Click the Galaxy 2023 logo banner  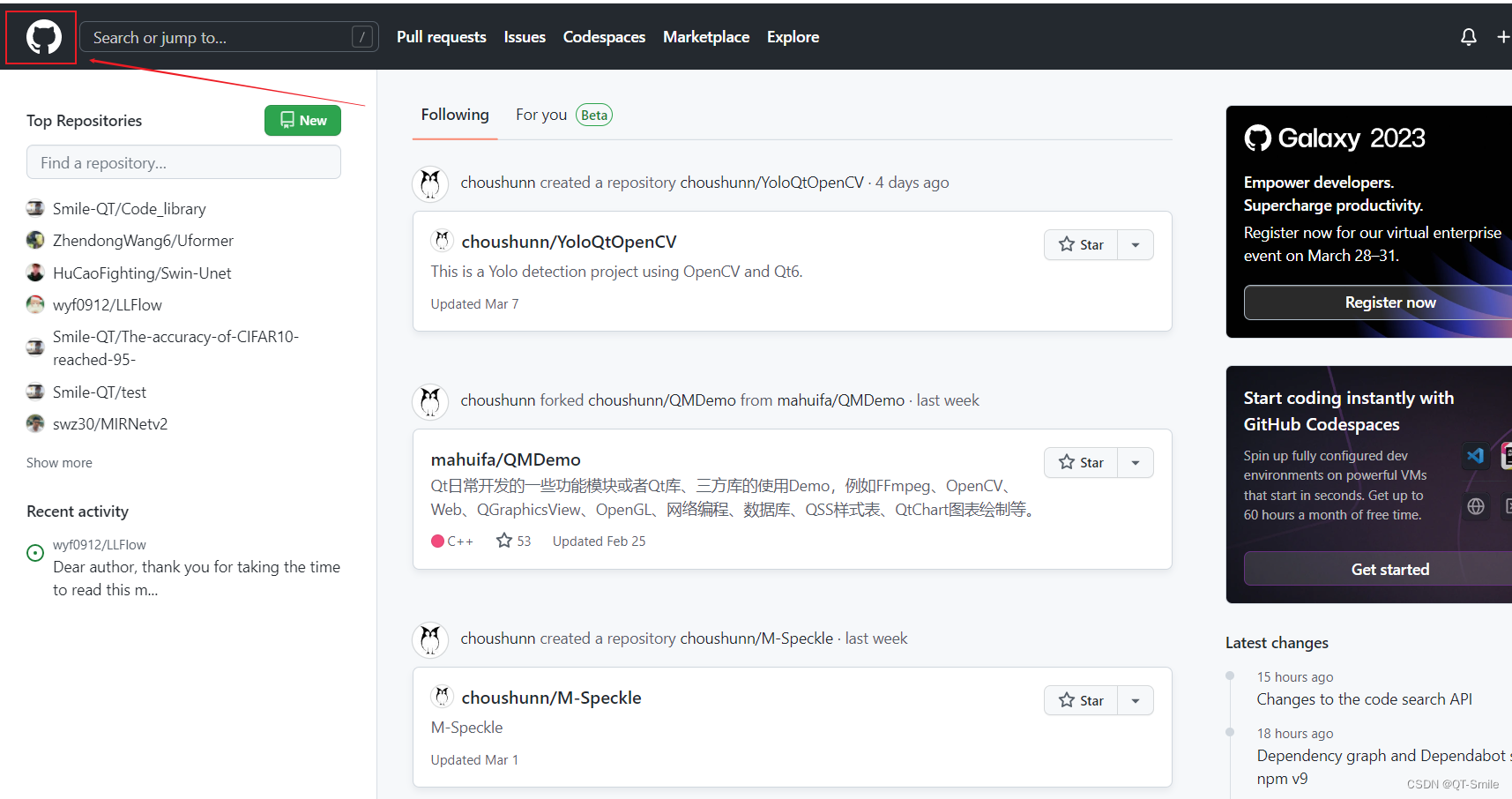pyautogui.click(x=1335, y=138)
